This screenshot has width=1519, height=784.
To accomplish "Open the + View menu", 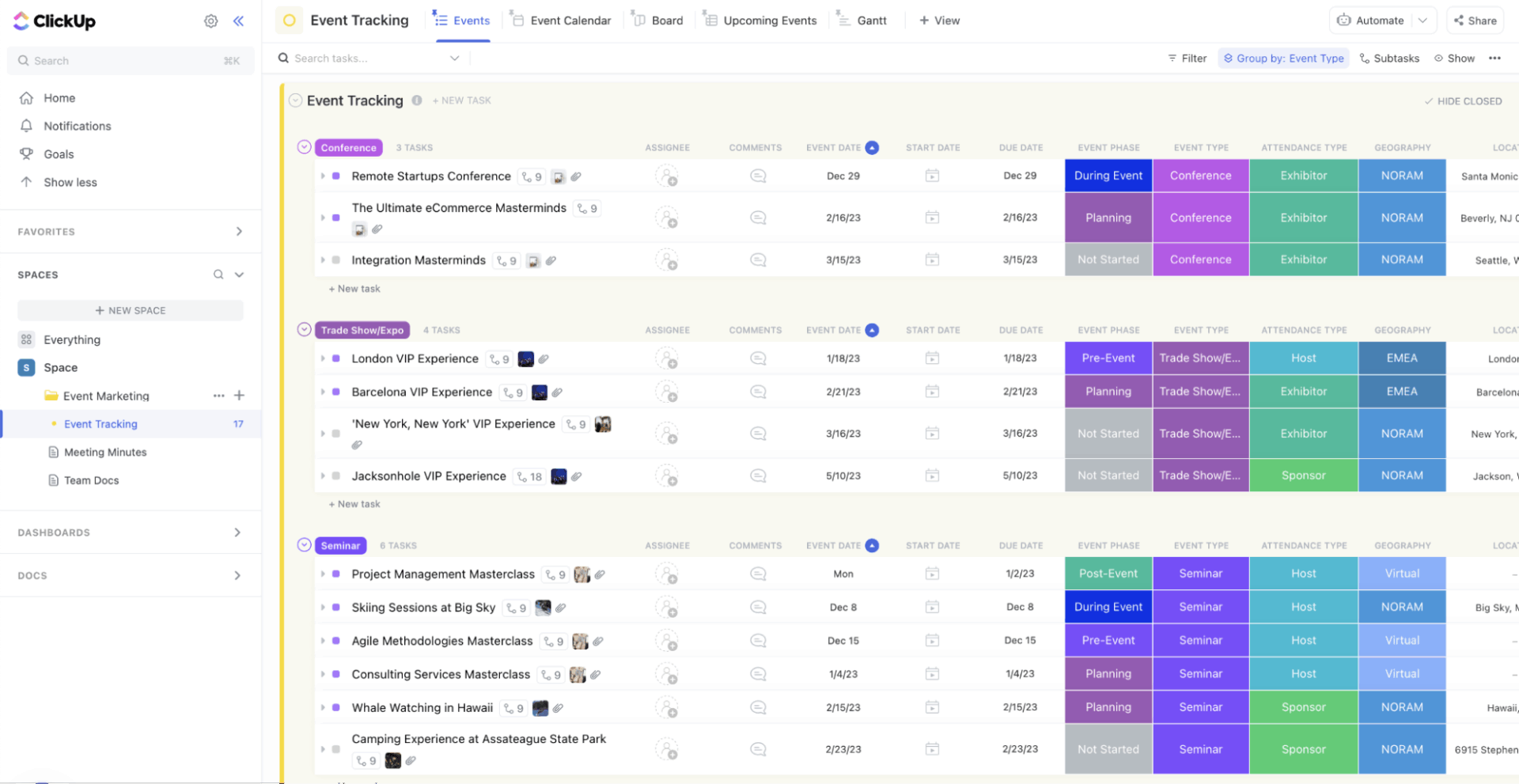I will tap(938, 20).
